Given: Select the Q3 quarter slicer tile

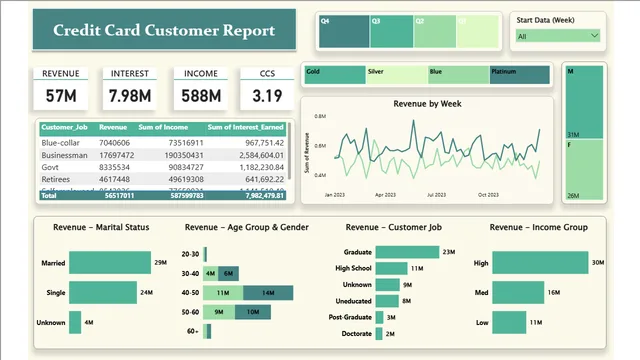Looking at the screenshot, I should [x=391, y=31].
